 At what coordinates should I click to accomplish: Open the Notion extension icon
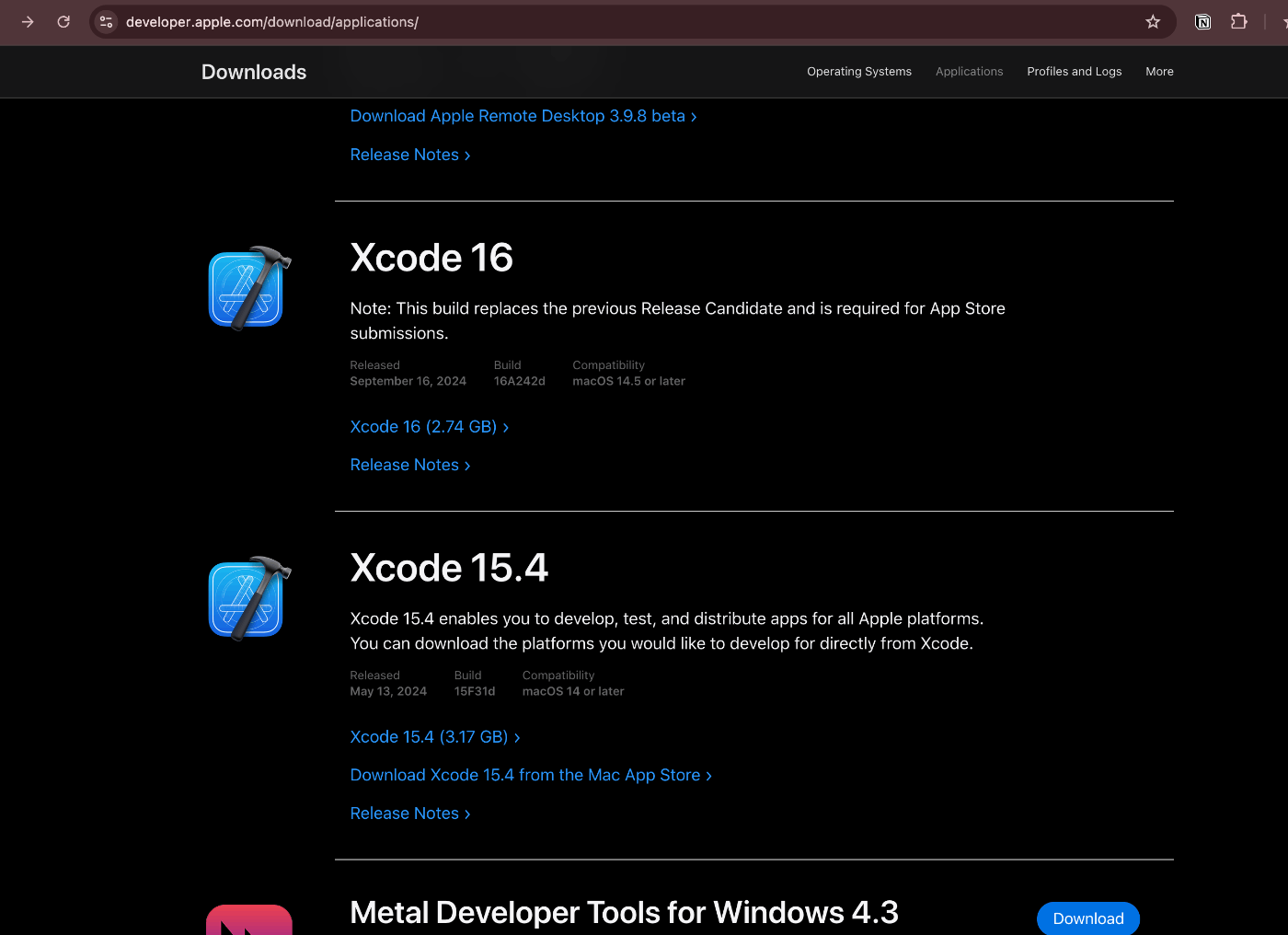[1202, 22]
